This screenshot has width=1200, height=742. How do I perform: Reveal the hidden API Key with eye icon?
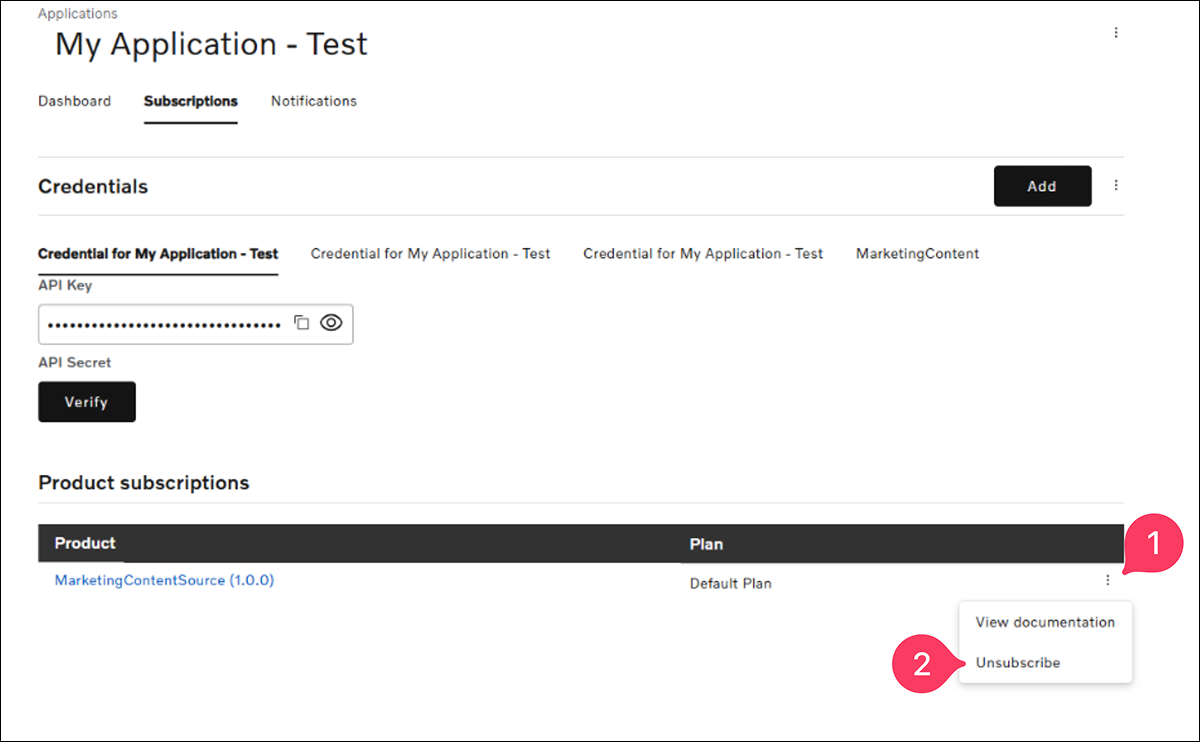pos(331,323)
